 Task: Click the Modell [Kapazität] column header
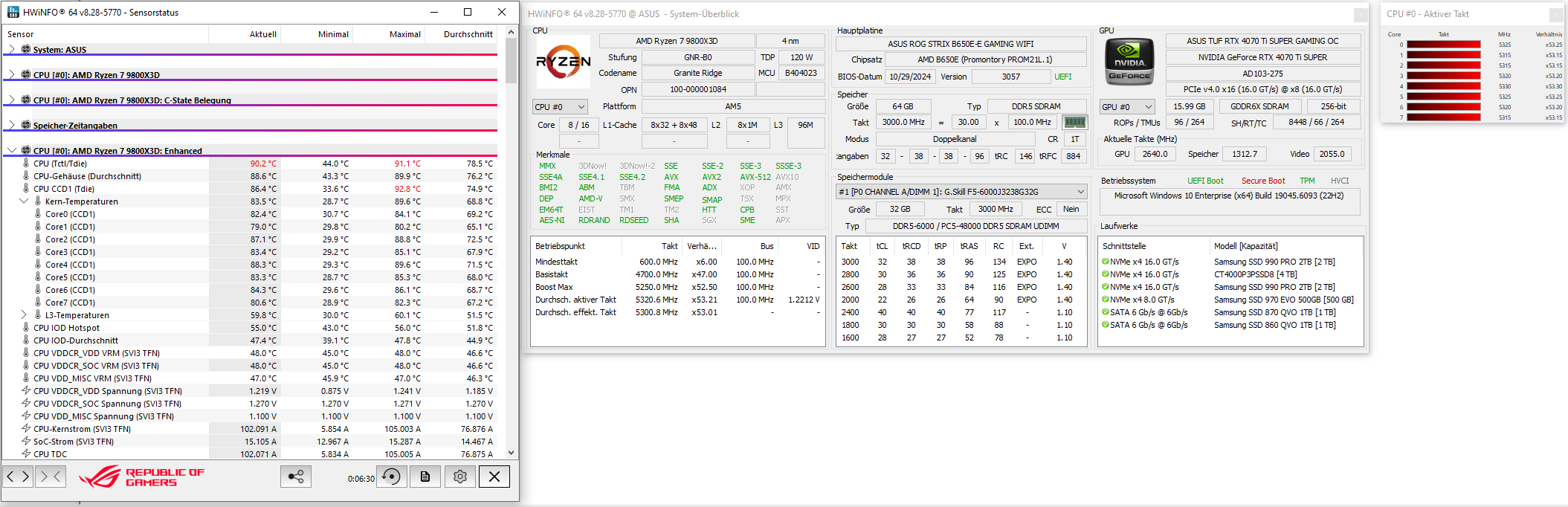coord(1287,246)
